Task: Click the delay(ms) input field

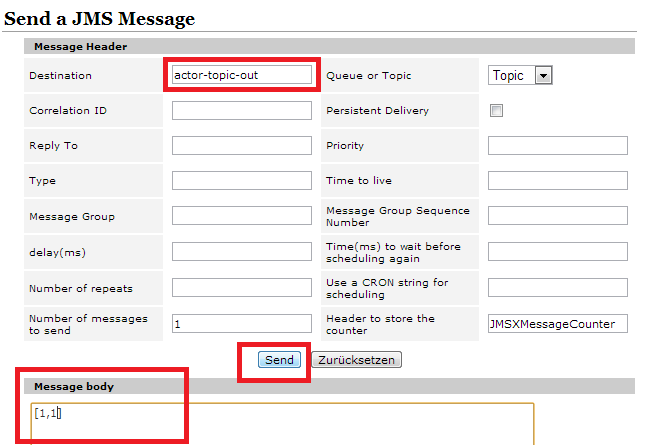Action: point(241,252)
